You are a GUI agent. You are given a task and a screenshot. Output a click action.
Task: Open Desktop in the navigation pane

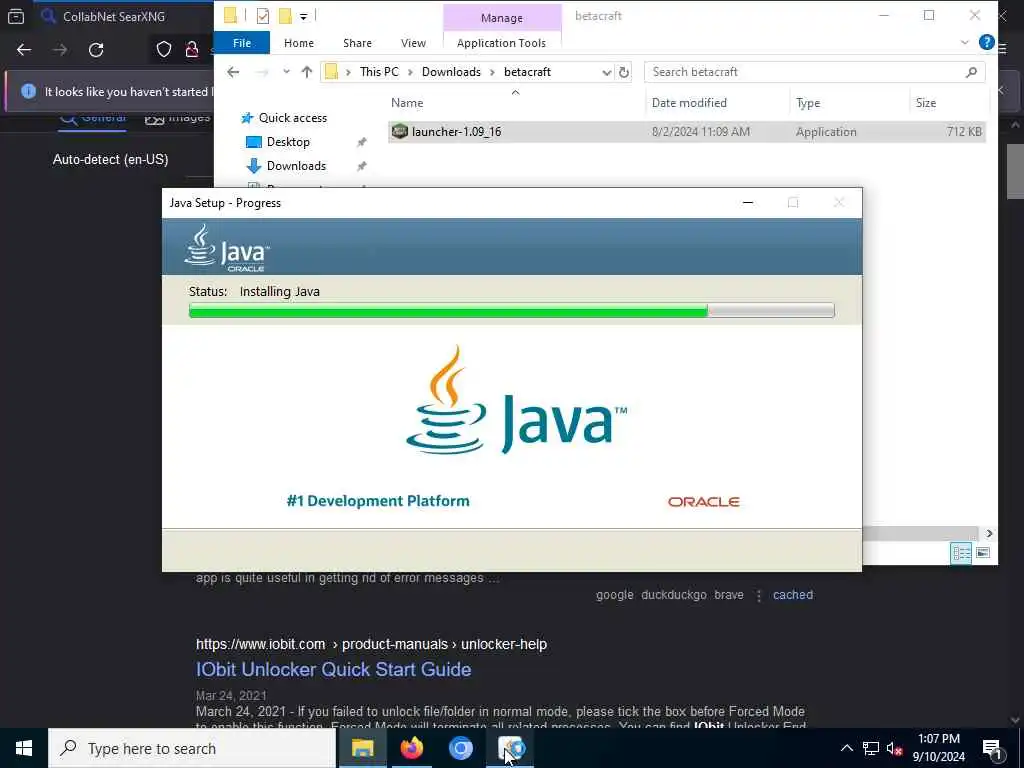coord(288,142)
